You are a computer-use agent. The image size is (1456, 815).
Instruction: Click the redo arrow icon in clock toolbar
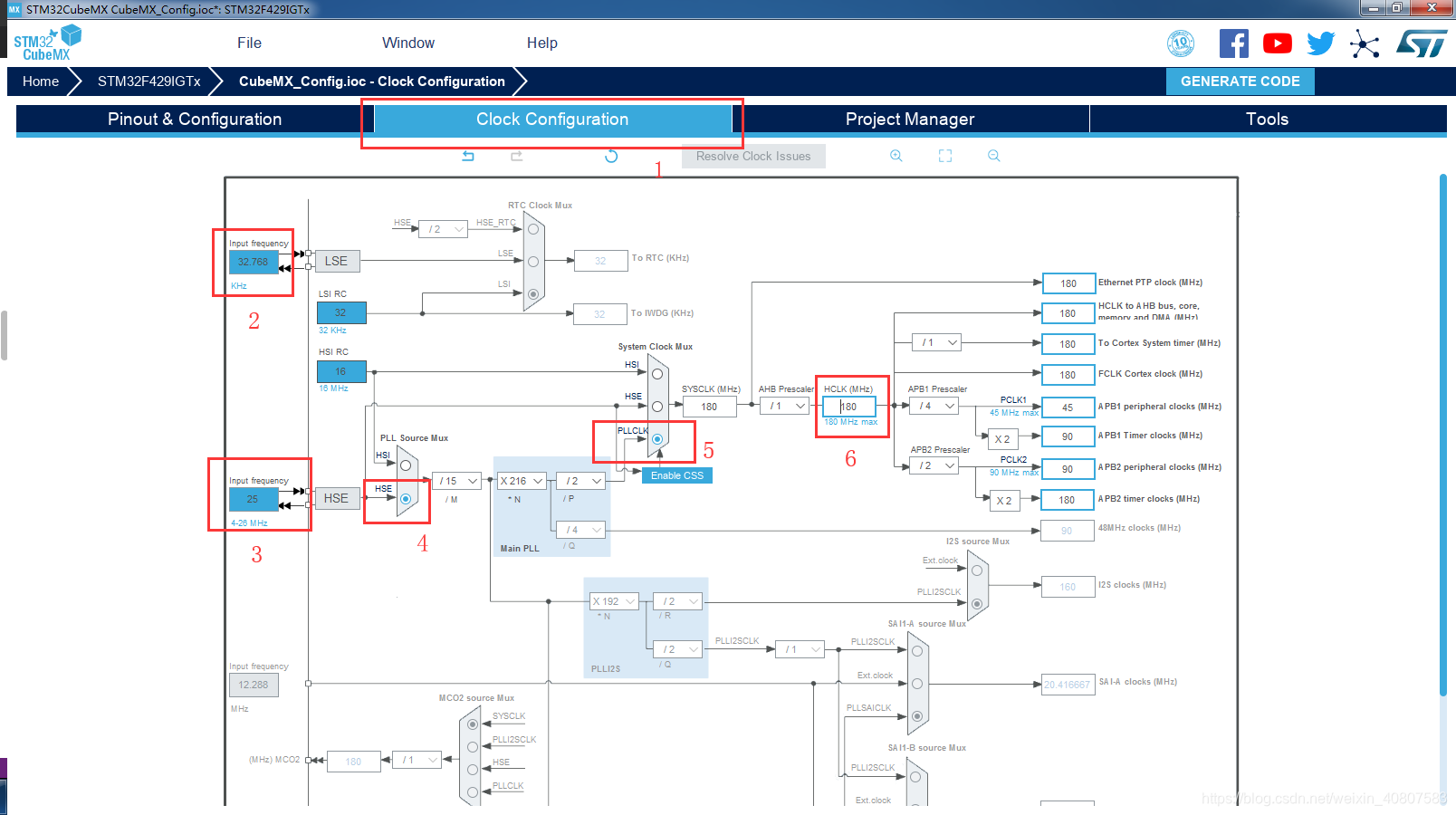[x=517, y=156]
